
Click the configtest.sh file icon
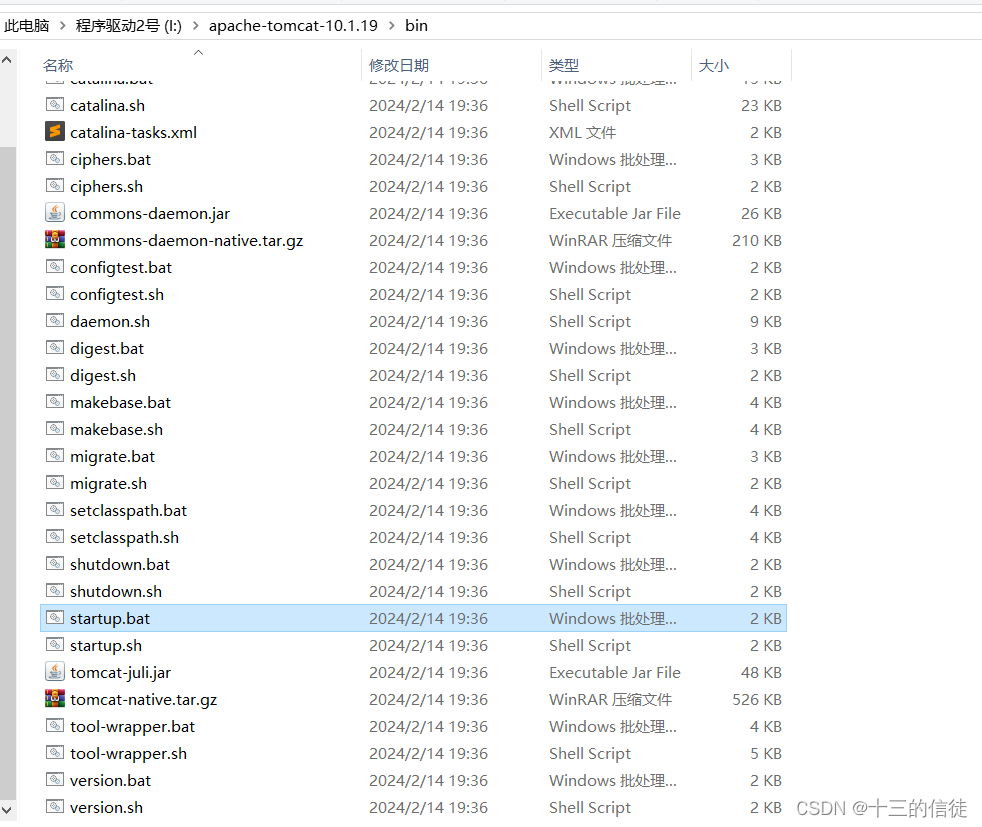click(x=54, y=294)
